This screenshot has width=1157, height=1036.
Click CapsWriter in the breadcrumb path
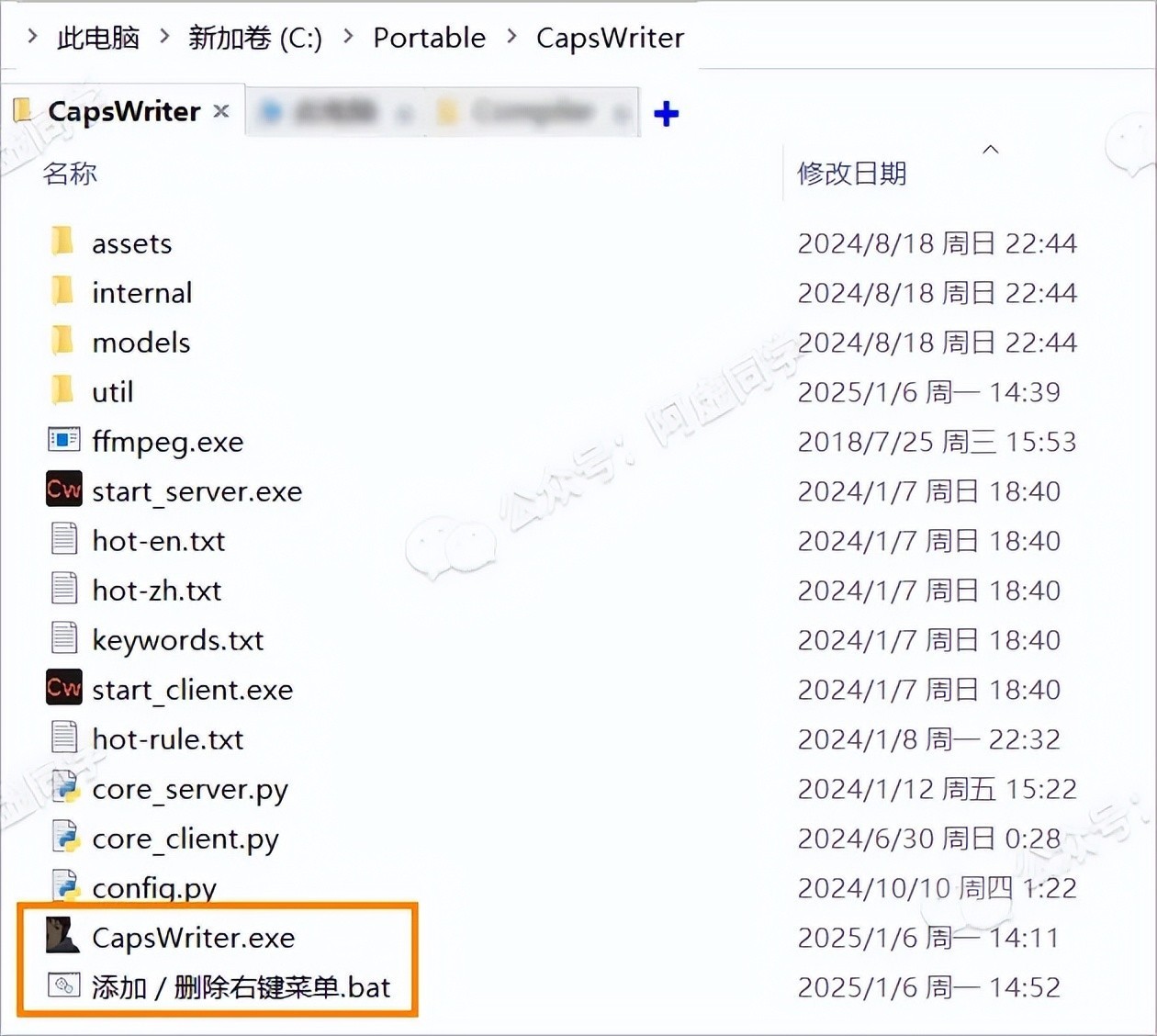(x=610, y=38)
